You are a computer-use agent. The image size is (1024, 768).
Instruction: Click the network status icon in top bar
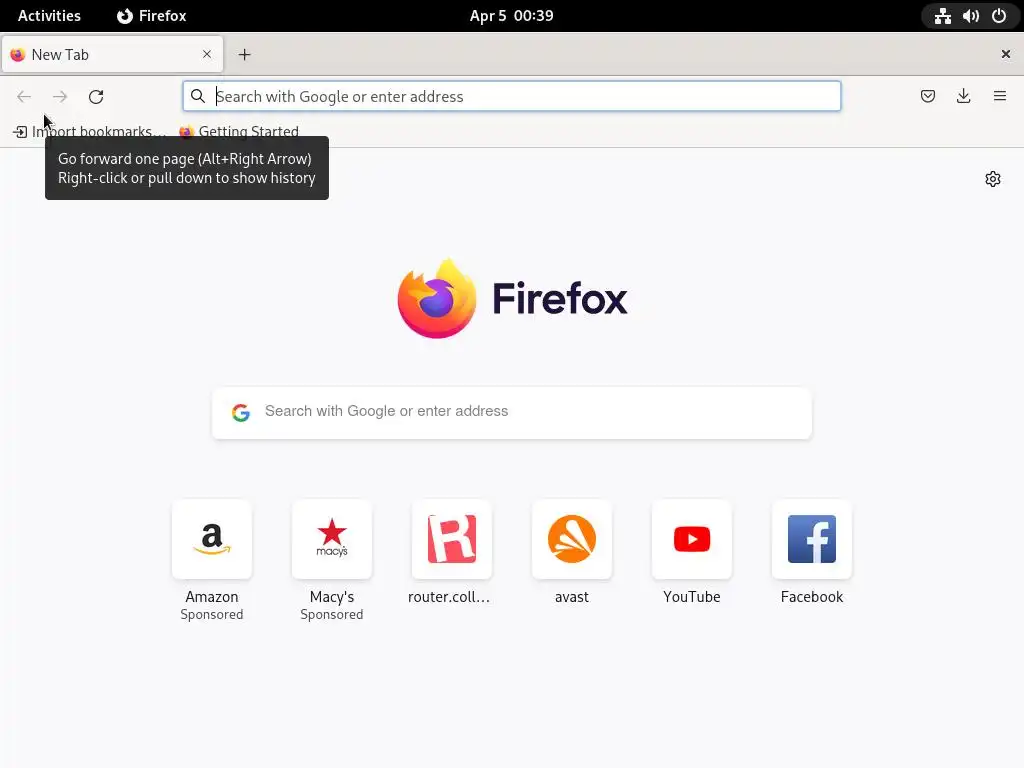(x=942, y=16)
